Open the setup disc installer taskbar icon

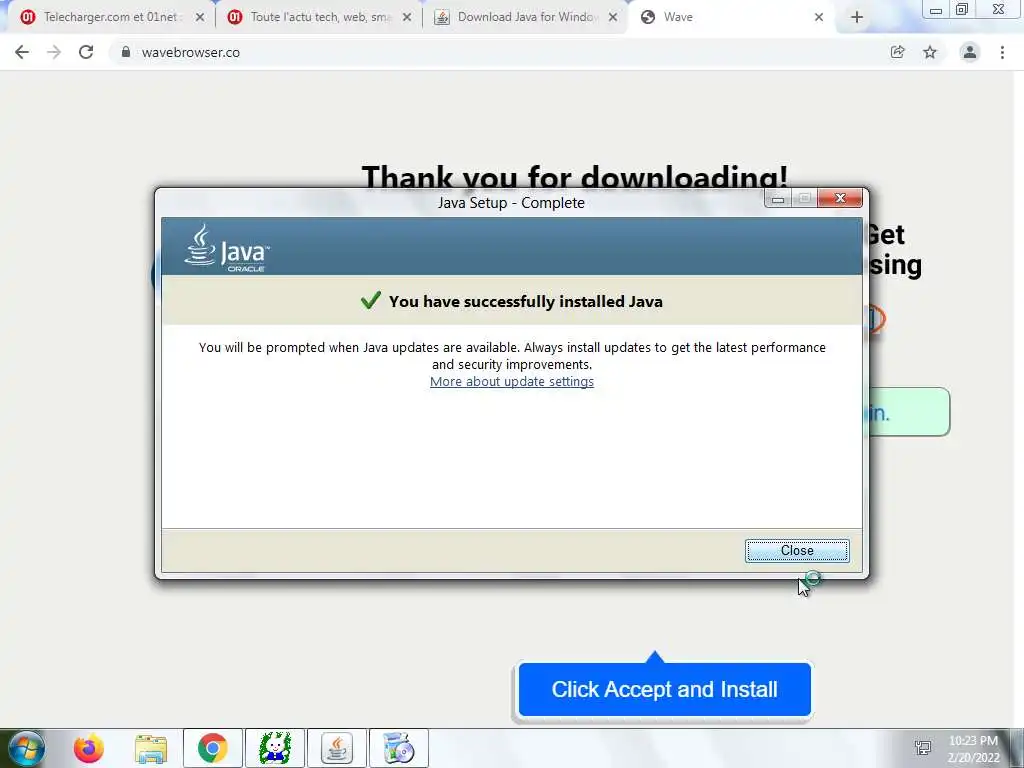[x=399, y=748]
